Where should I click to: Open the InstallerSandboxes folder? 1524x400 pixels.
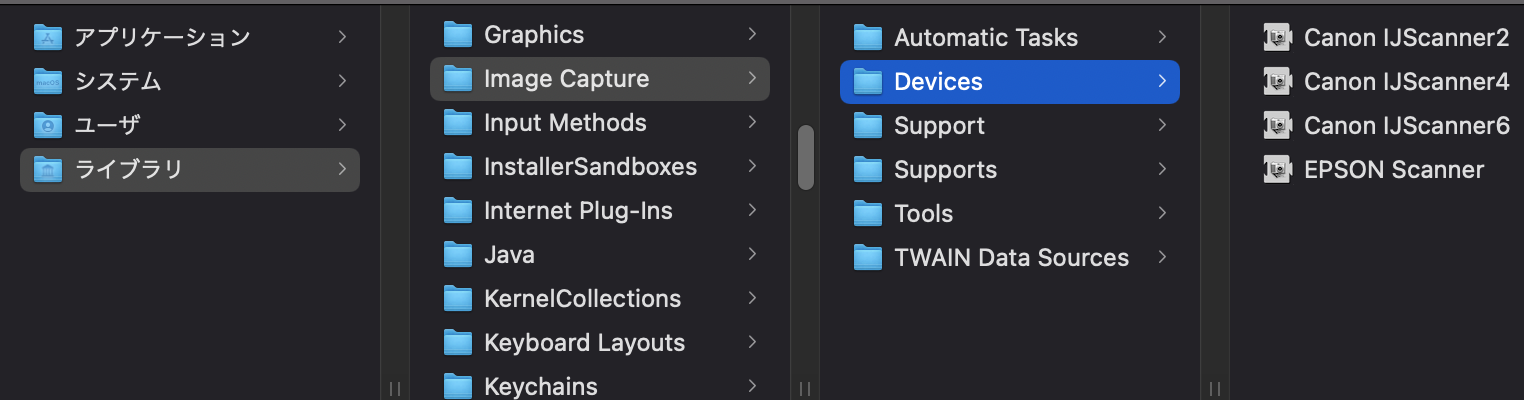(x=589, y=167)
